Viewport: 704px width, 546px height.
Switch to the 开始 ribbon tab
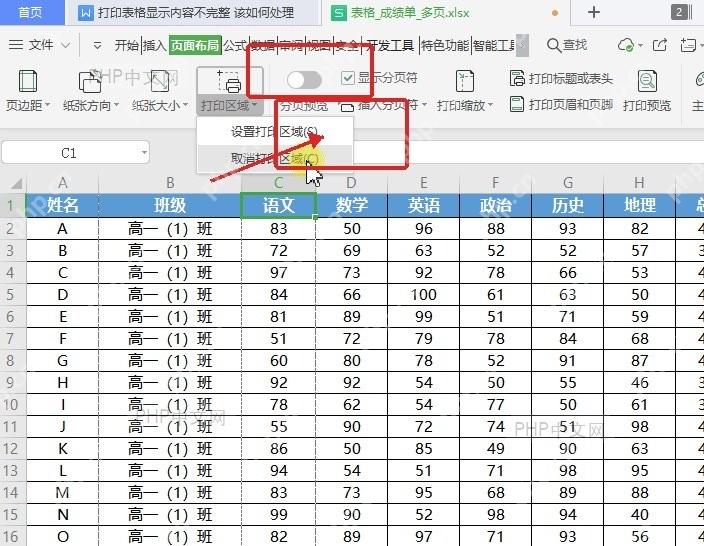coord(127,45)
